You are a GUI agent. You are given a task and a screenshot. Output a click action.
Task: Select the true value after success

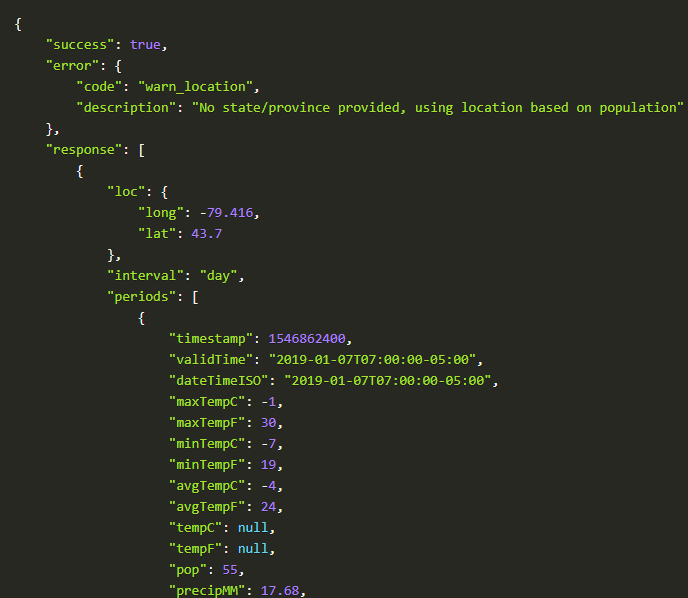(x=145, y=45)
